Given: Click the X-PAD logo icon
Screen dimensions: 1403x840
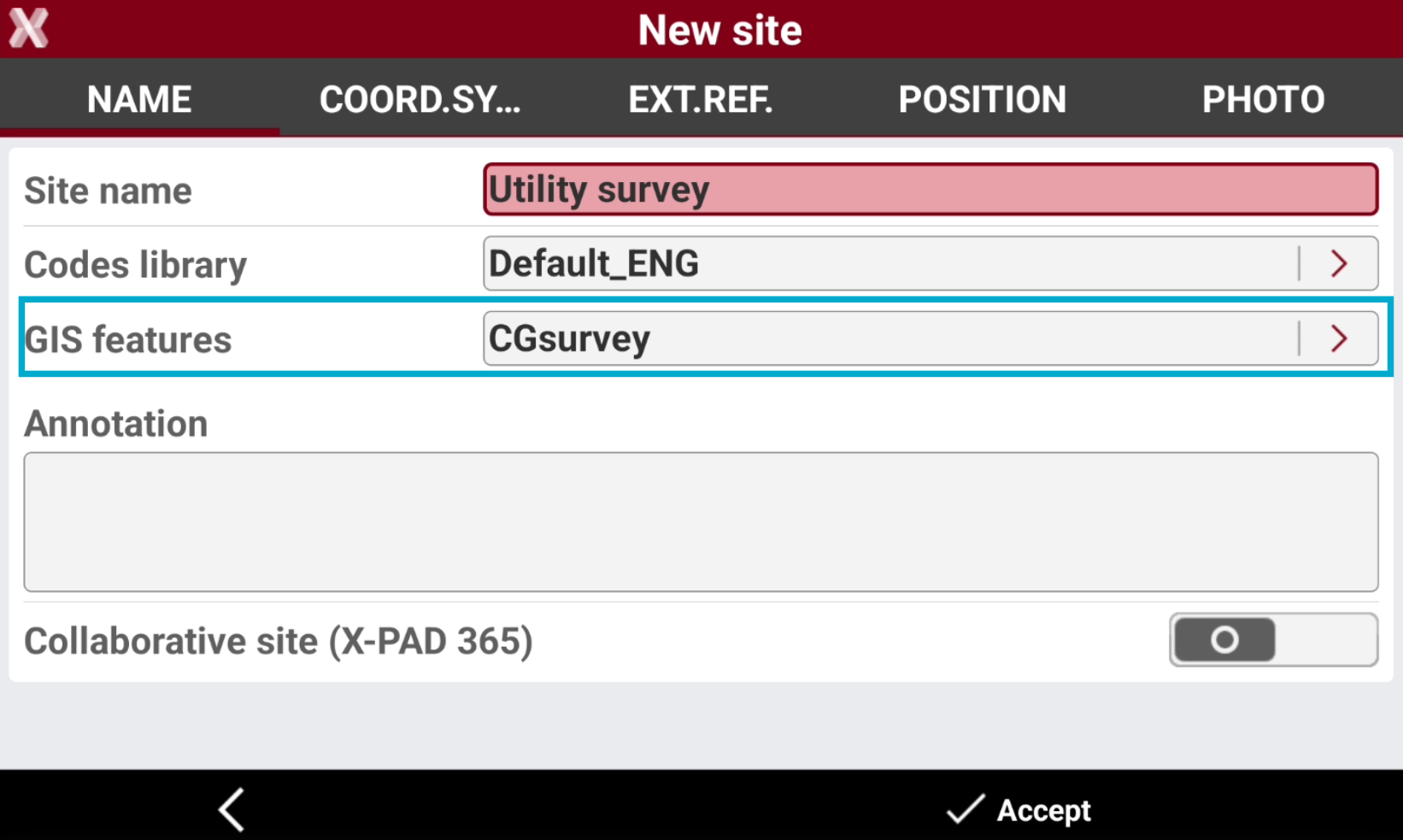Looking at the screenshot, I should pos(29,28).
